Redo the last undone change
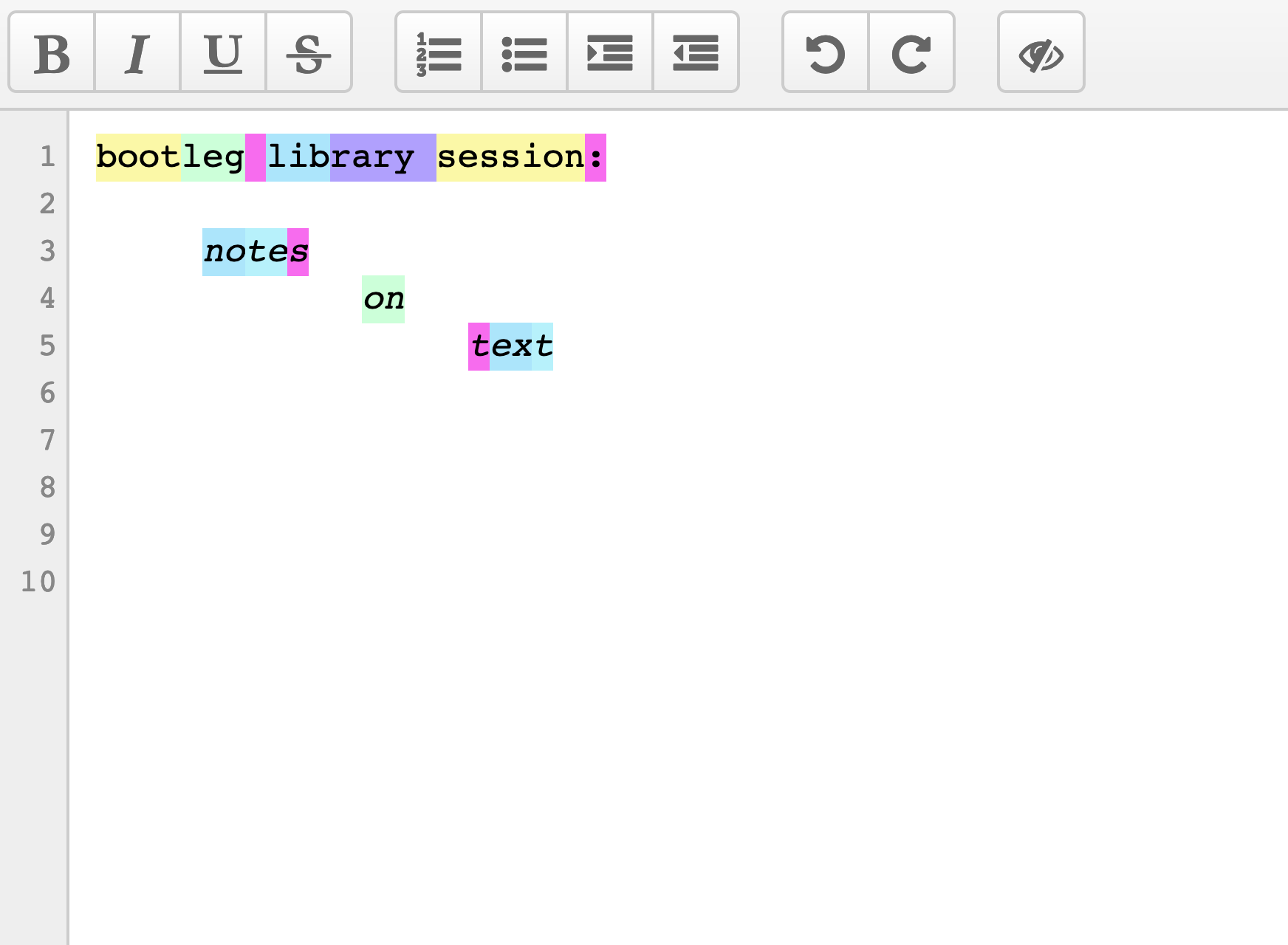 click(x=911, y=52)
